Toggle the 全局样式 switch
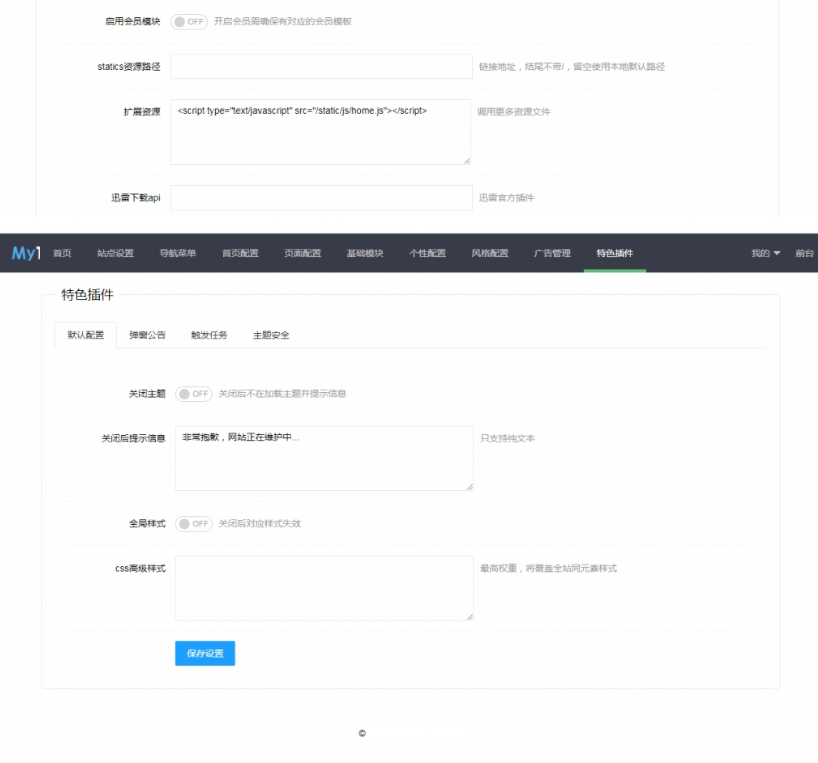This screenshot has height=763, width=818. tap(194, 524)
